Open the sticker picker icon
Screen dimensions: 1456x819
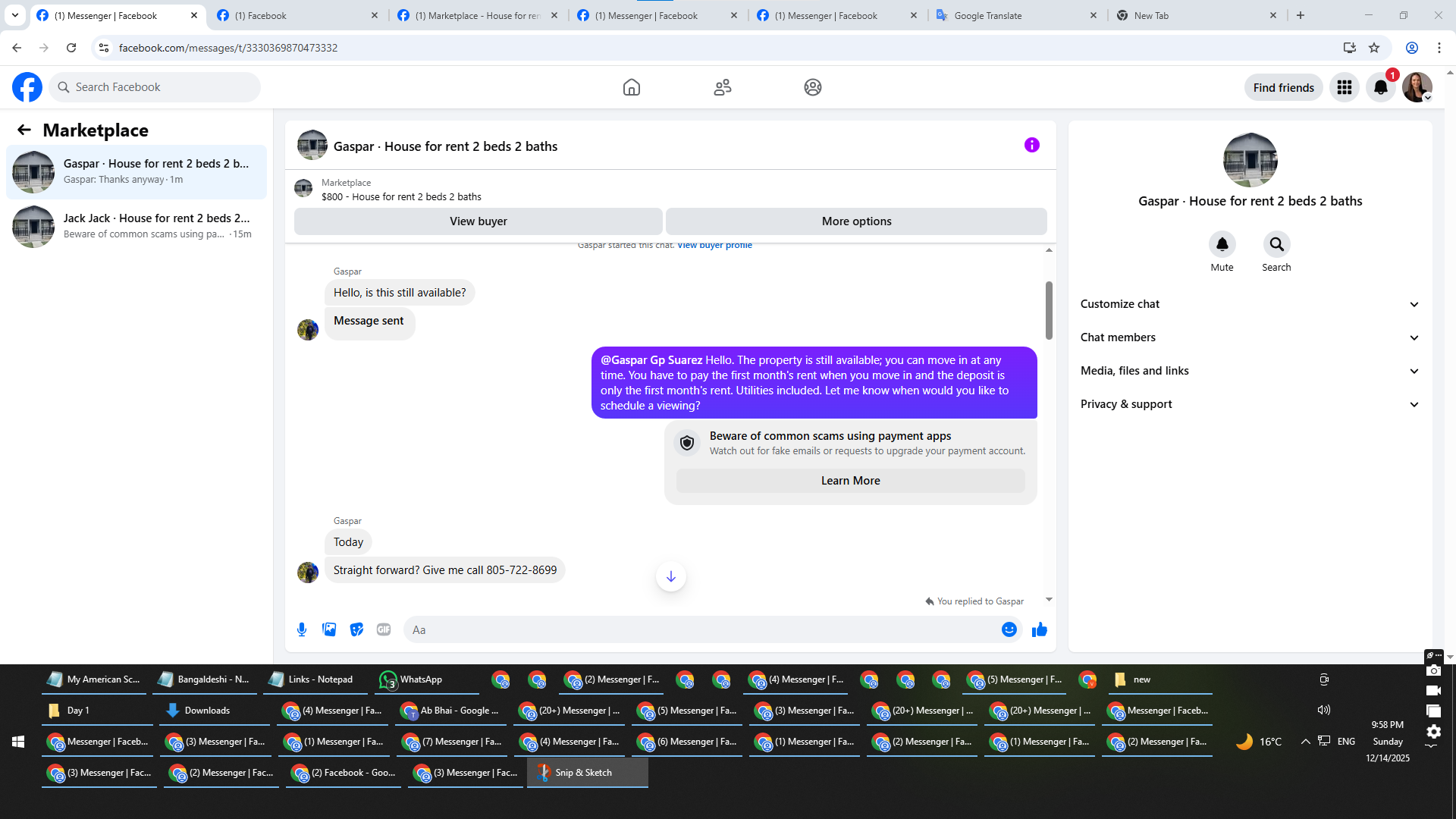(356, 629)
